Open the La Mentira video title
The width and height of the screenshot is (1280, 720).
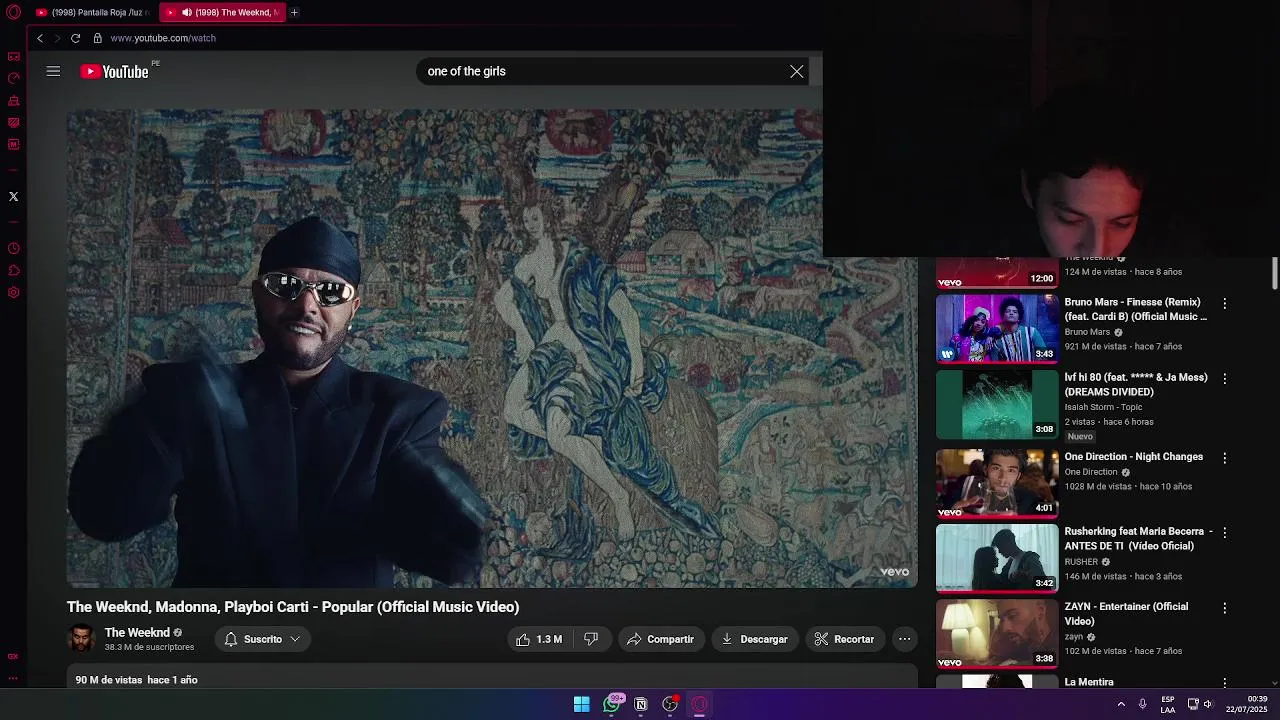[x=1089, y=682]
